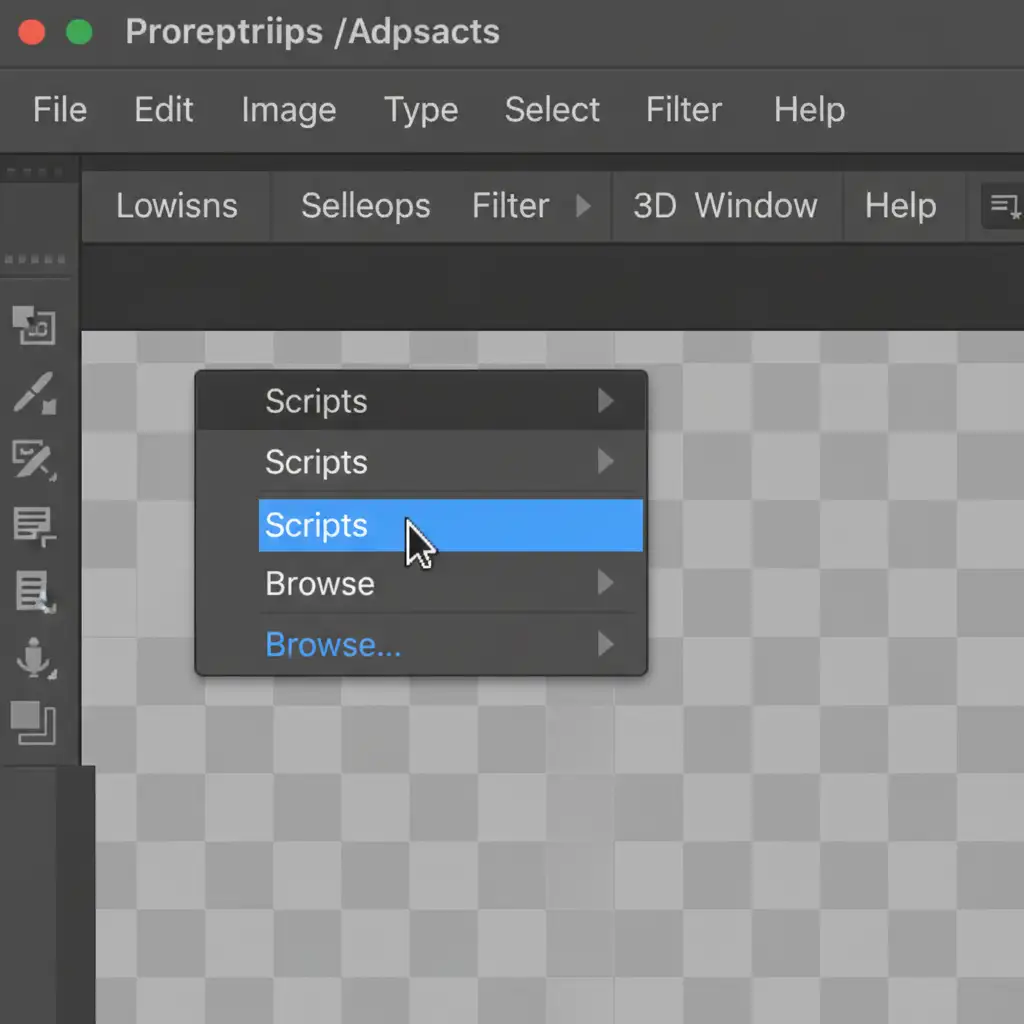Screen dimensions: 1024x1024
Task: Open the Image menu
Action: (x=288, y=109)
